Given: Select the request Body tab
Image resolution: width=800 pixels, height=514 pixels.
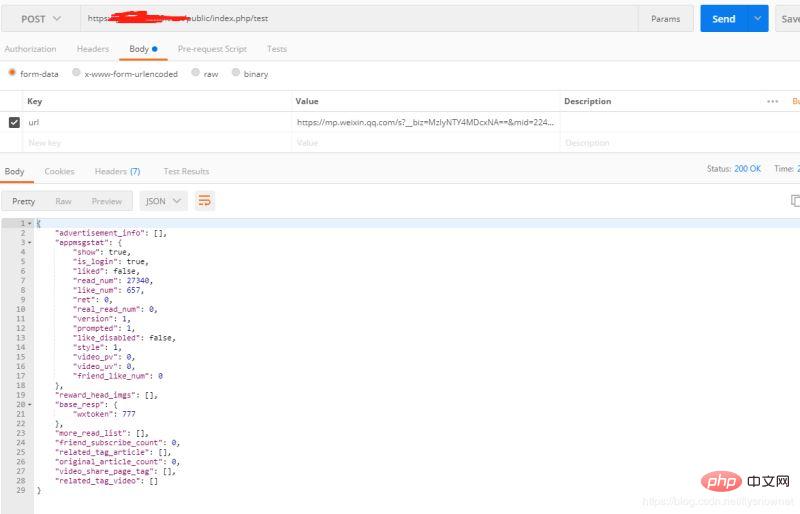Looking at the screenshot, I should (x=143, y=49).
